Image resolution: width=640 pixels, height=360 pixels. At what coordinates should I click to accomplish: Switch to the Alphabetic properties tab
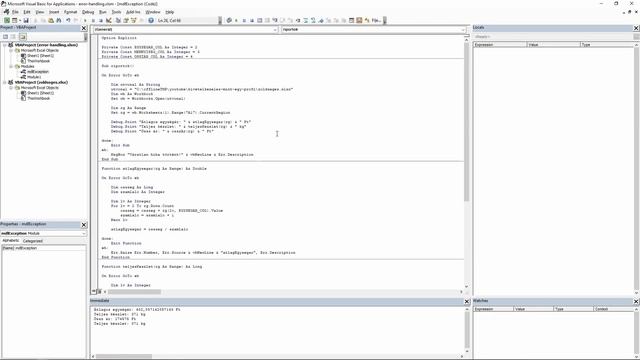11,241
